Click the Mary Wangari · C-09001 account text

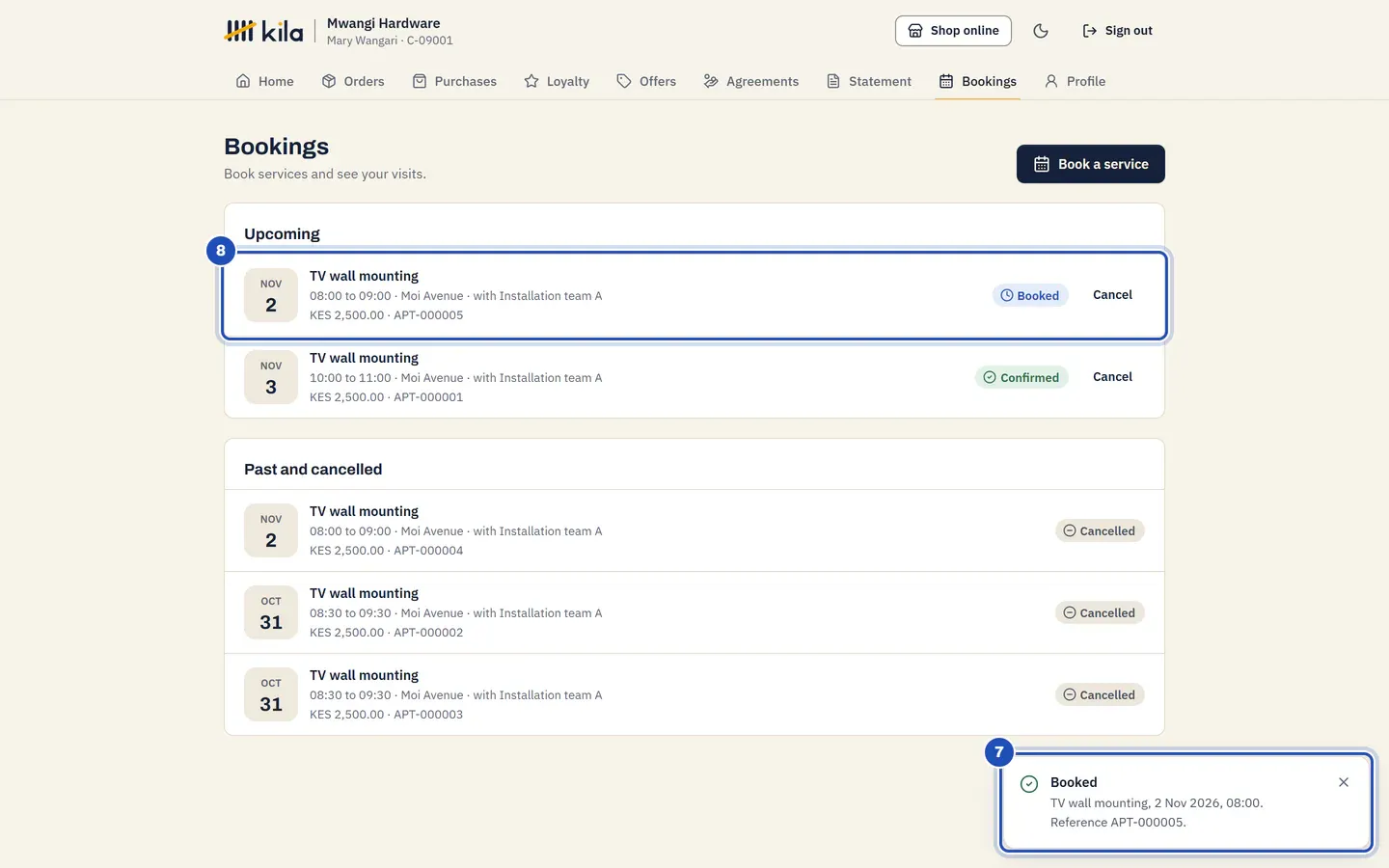pos(390,41)
